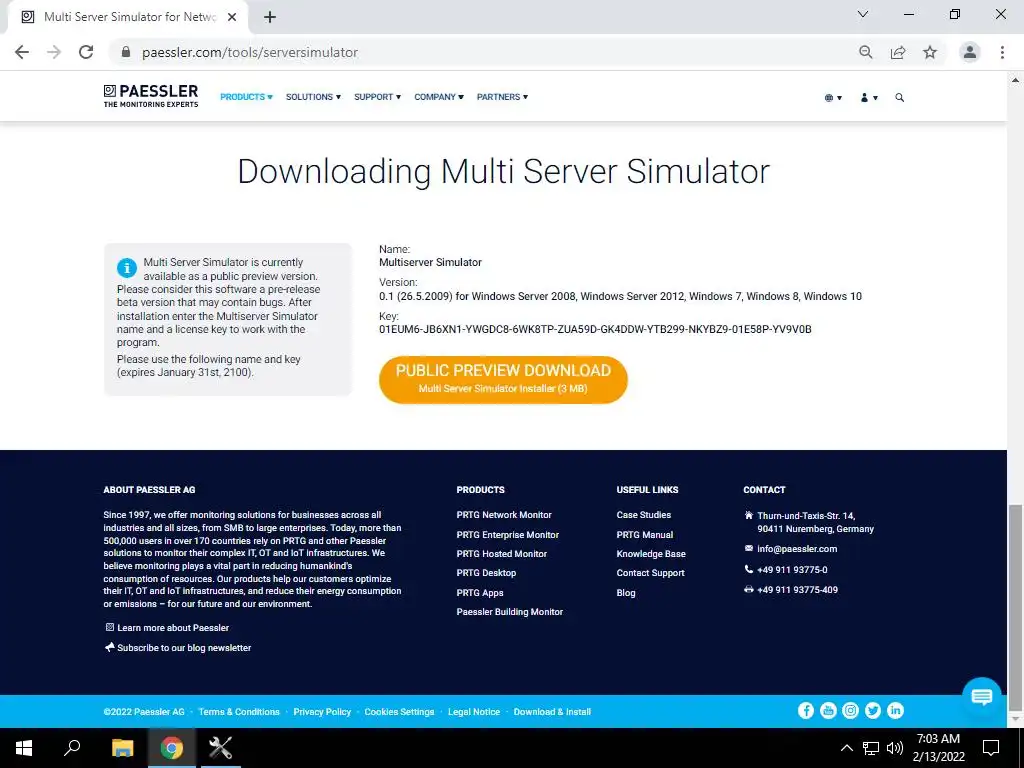This screenshot has height=768, width=1024.
Task: Open Paessler's LinkedIn icon
Action: tap(895, 711)
